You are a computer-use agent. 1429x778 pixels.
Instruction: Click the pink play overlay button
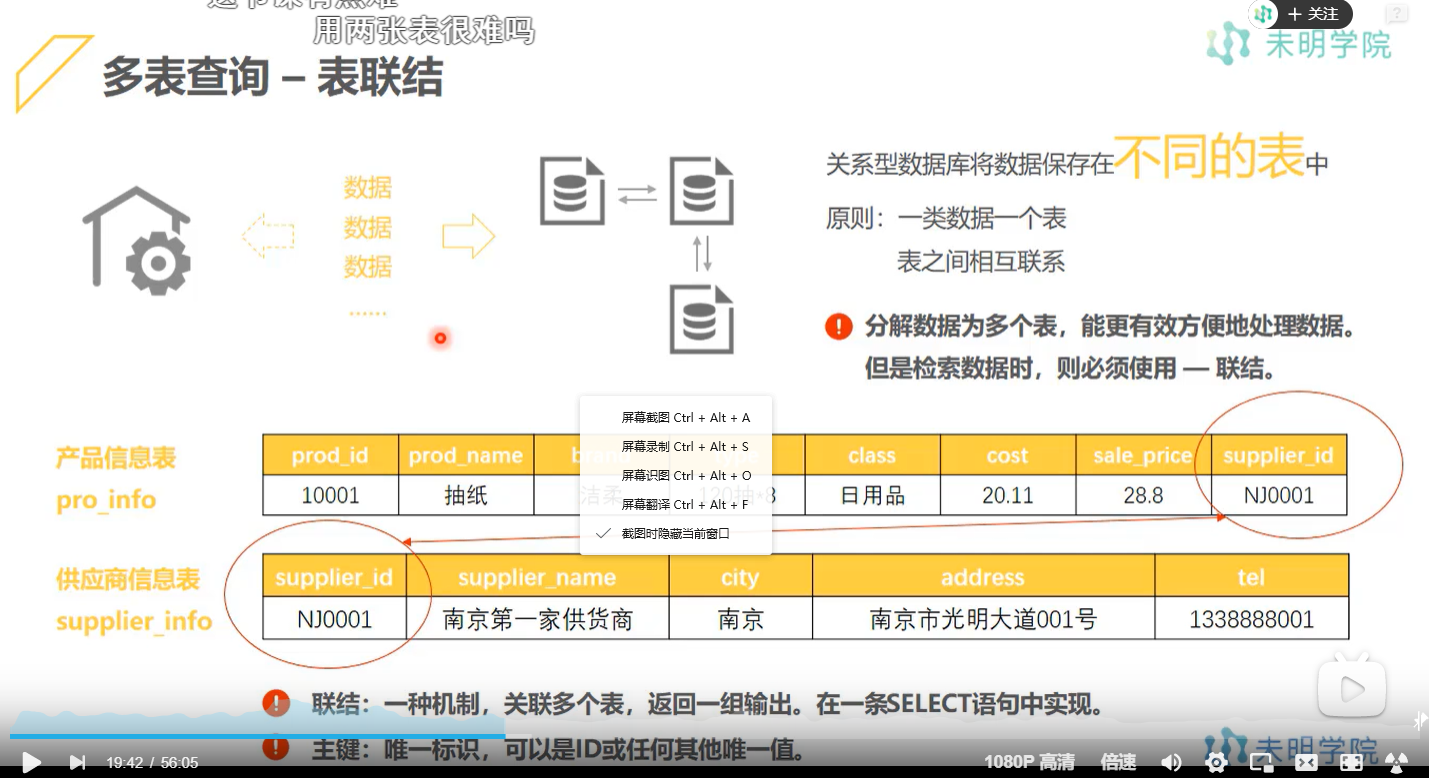coord(1351,688)
